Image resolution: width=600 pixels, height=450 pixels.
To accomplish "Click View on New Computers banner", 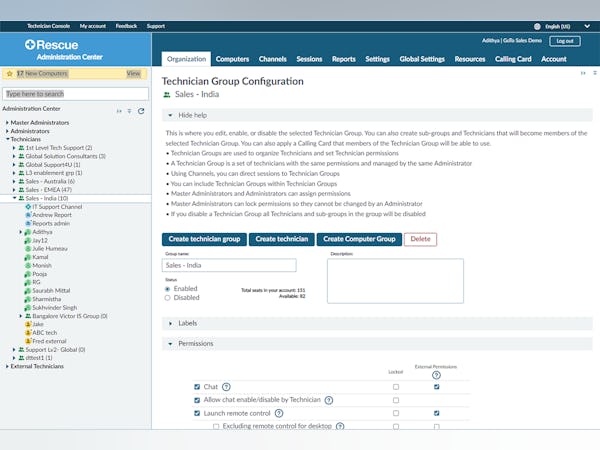I will pos(134,73).
